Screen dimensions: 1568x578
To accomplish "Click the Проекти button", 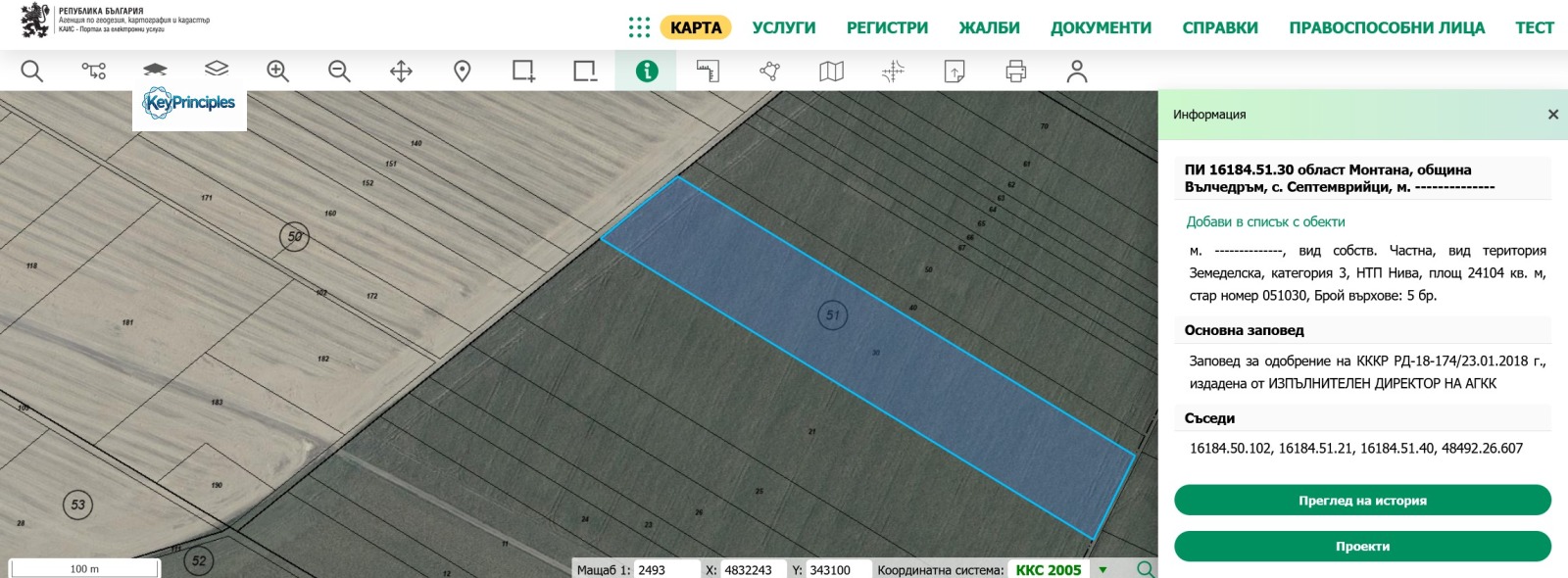I will tap(1362, 547).
